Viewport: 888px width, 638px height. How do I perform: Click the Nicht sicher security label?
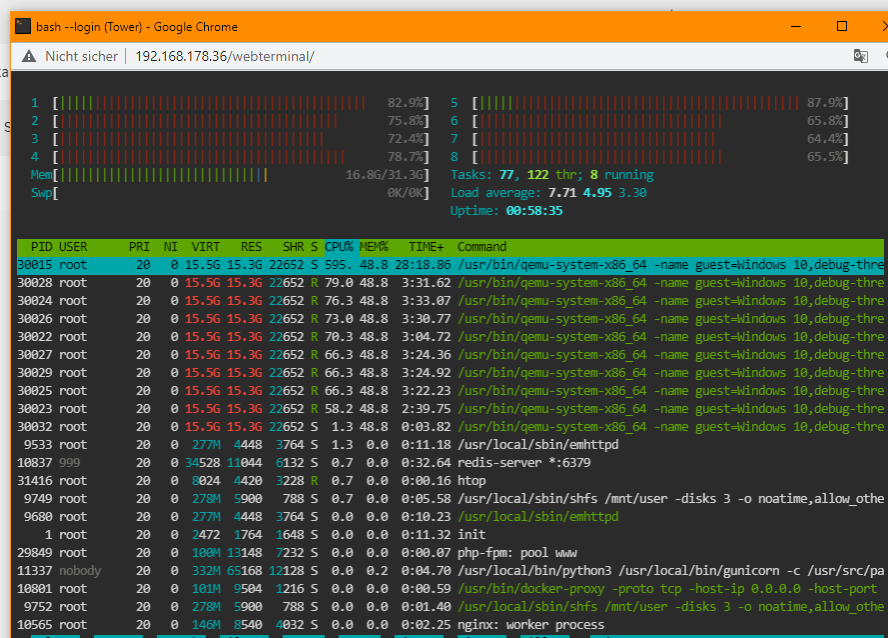pyautogui.click(x=82, y=57)
